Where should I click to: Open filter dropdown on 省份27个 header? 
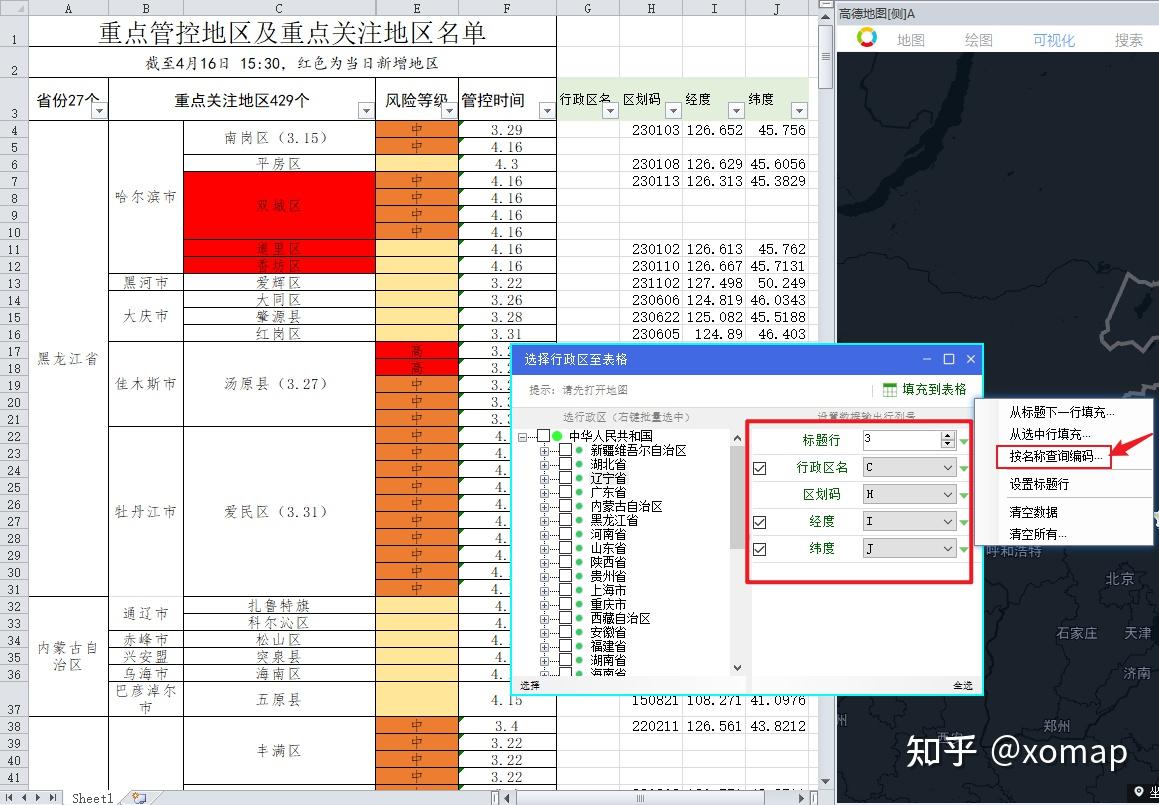[99, 111]
